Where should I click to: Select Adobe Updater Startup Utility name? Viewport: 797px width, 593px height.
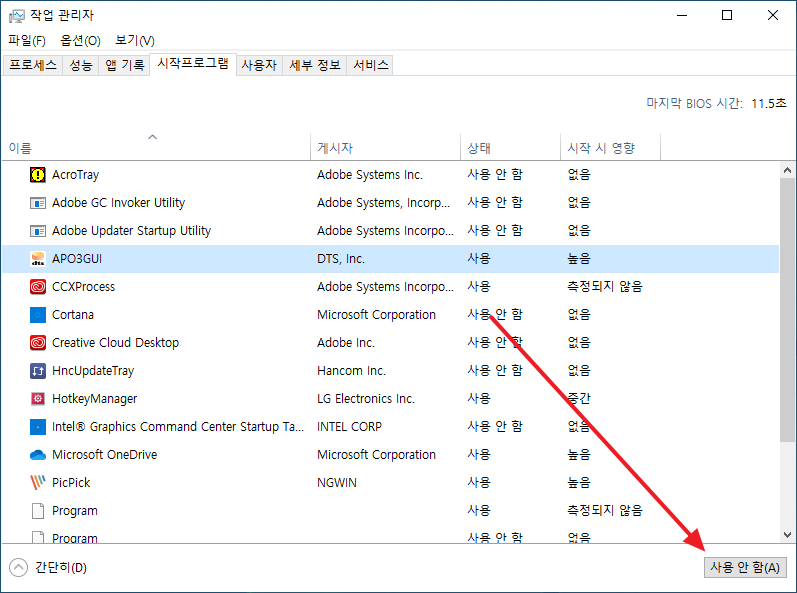coord(131,231)
